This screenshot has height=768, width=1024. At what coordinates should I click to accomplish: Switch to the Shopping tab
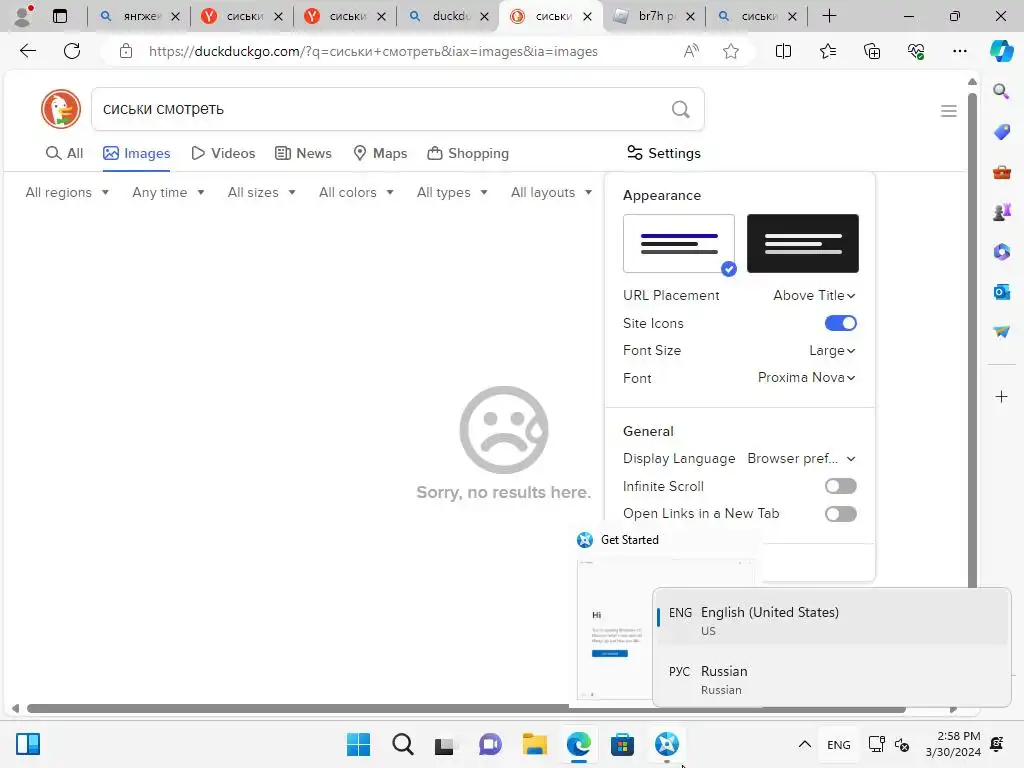click(x=468, y=153)
